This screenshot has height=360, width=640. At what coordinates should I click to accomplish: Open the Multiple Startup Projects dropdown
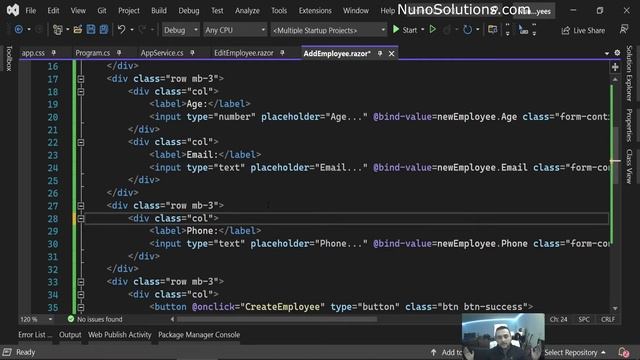coord(328,30)
